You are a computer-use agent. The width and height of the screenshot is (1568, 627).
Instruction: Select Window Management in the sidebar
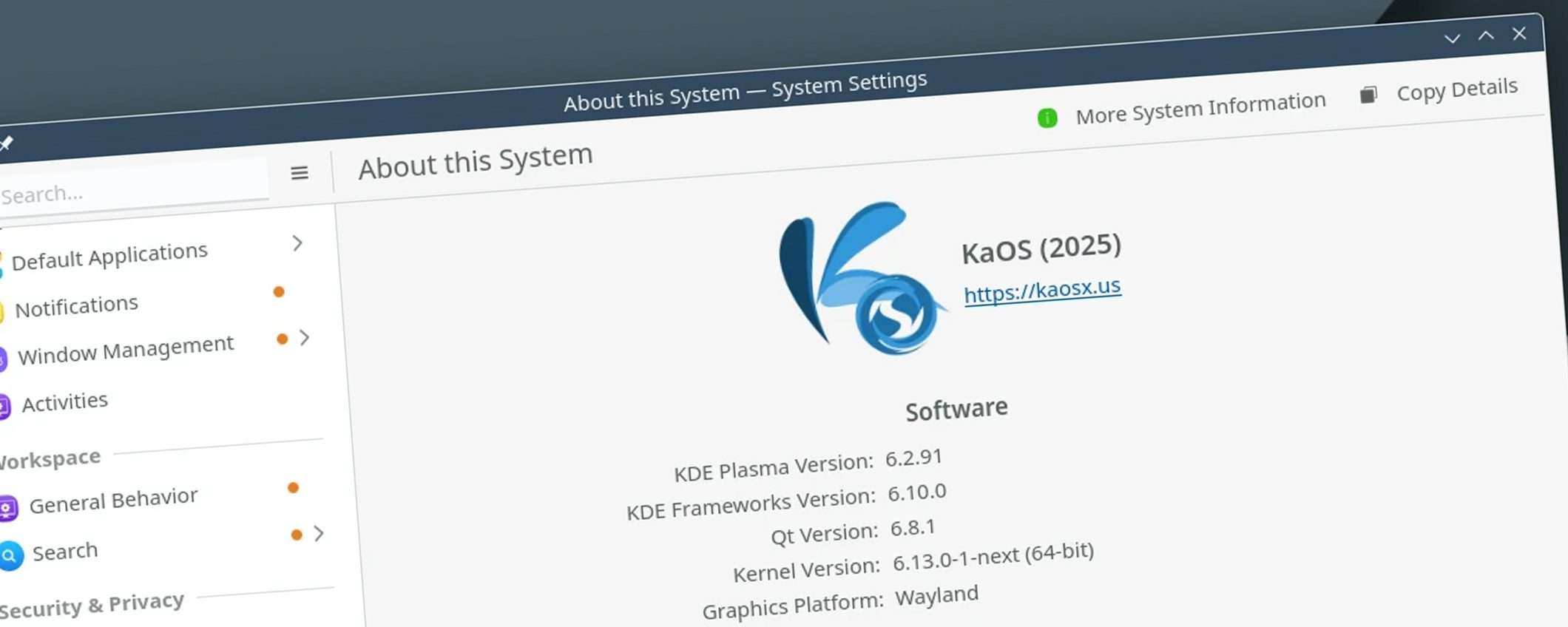click(x=126, y=350)
